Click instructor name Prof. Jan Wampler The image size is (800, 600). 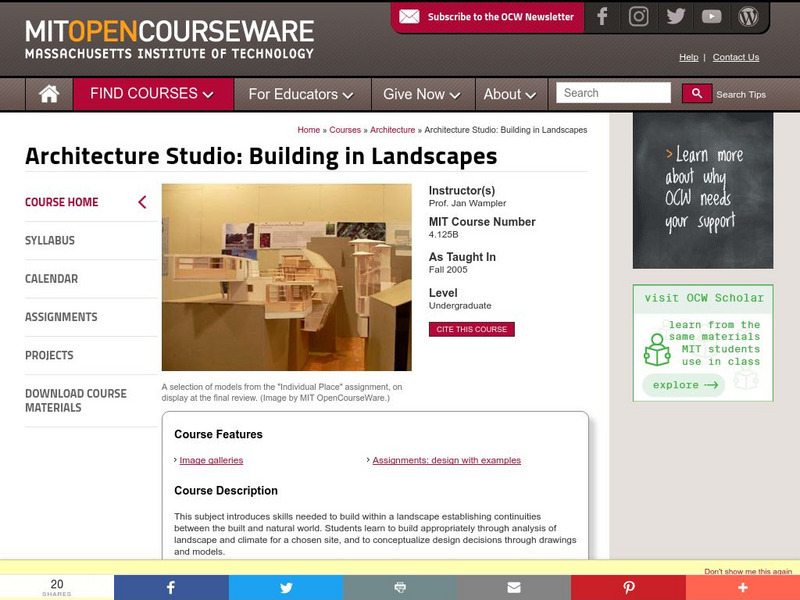point(467,203)
